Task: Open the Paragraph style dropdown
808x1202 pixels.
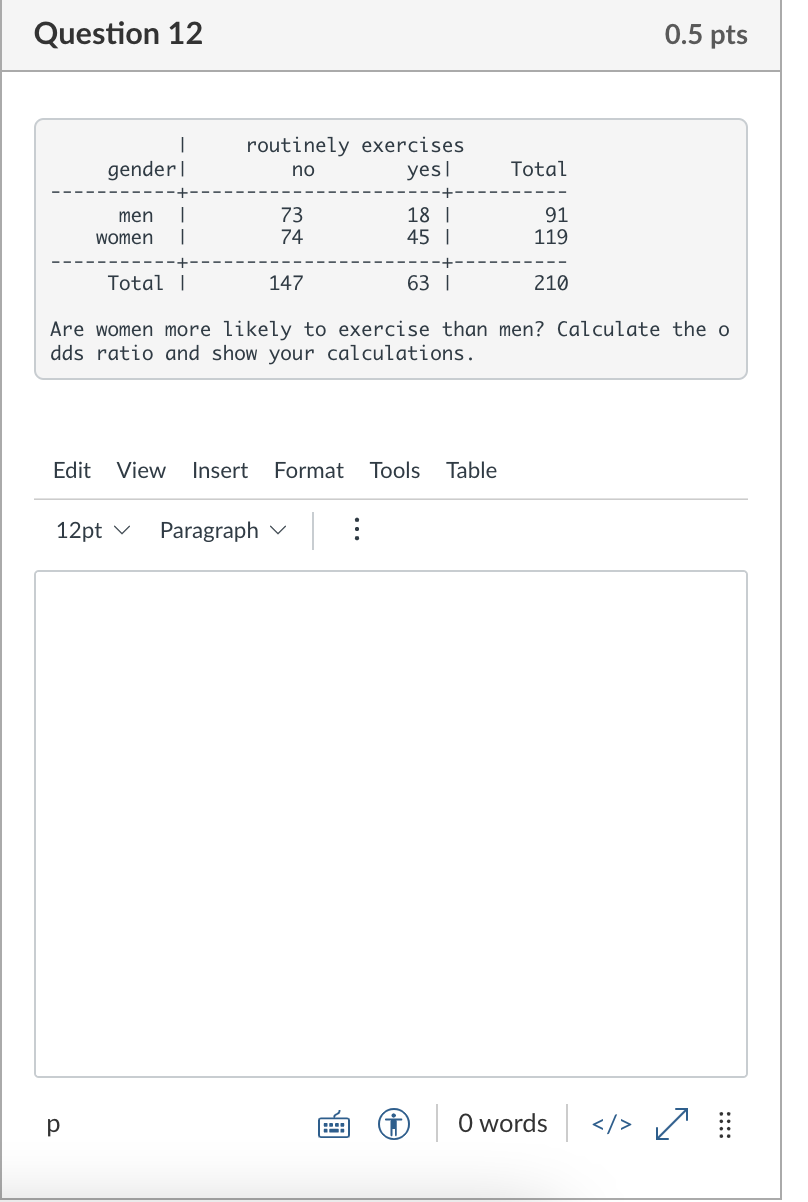Action: tap(222, 530)
